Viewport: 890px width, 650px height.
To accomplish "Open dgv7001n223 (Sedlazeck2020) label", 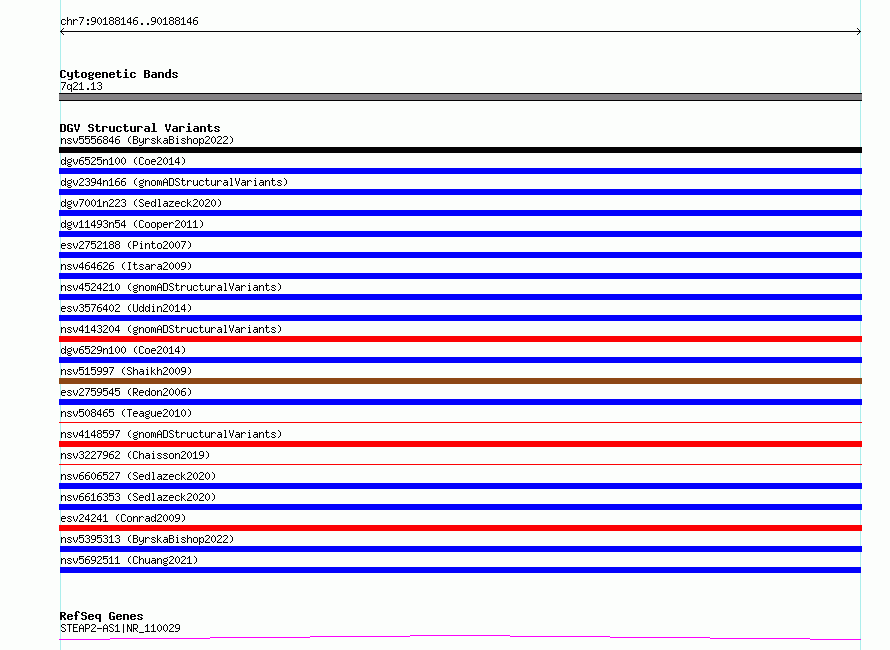I will pos(141,203).
